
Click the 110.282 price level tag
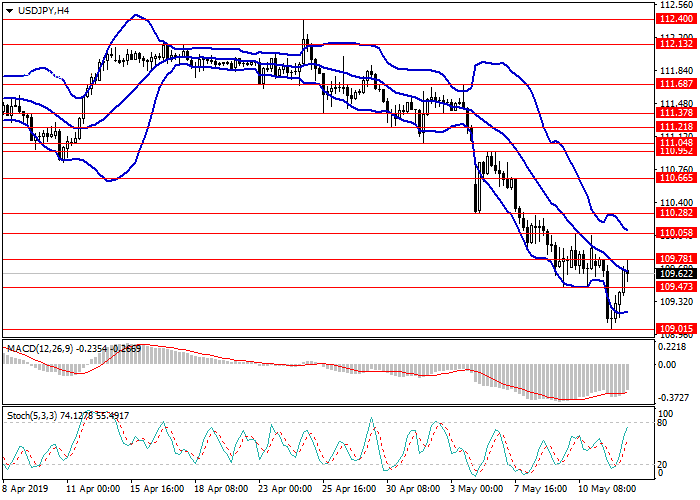click(x=675, y=213)
